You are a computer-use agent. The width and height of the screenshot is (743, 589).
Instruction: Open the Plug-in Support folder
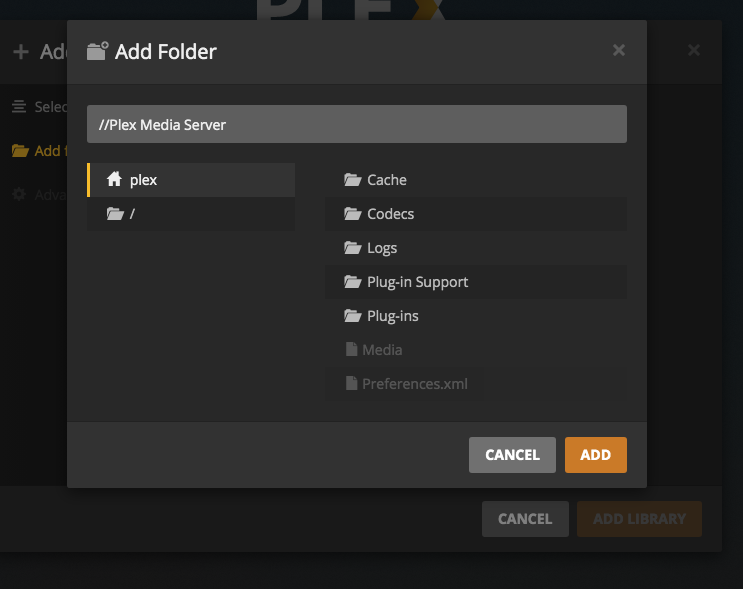[476, 282]
